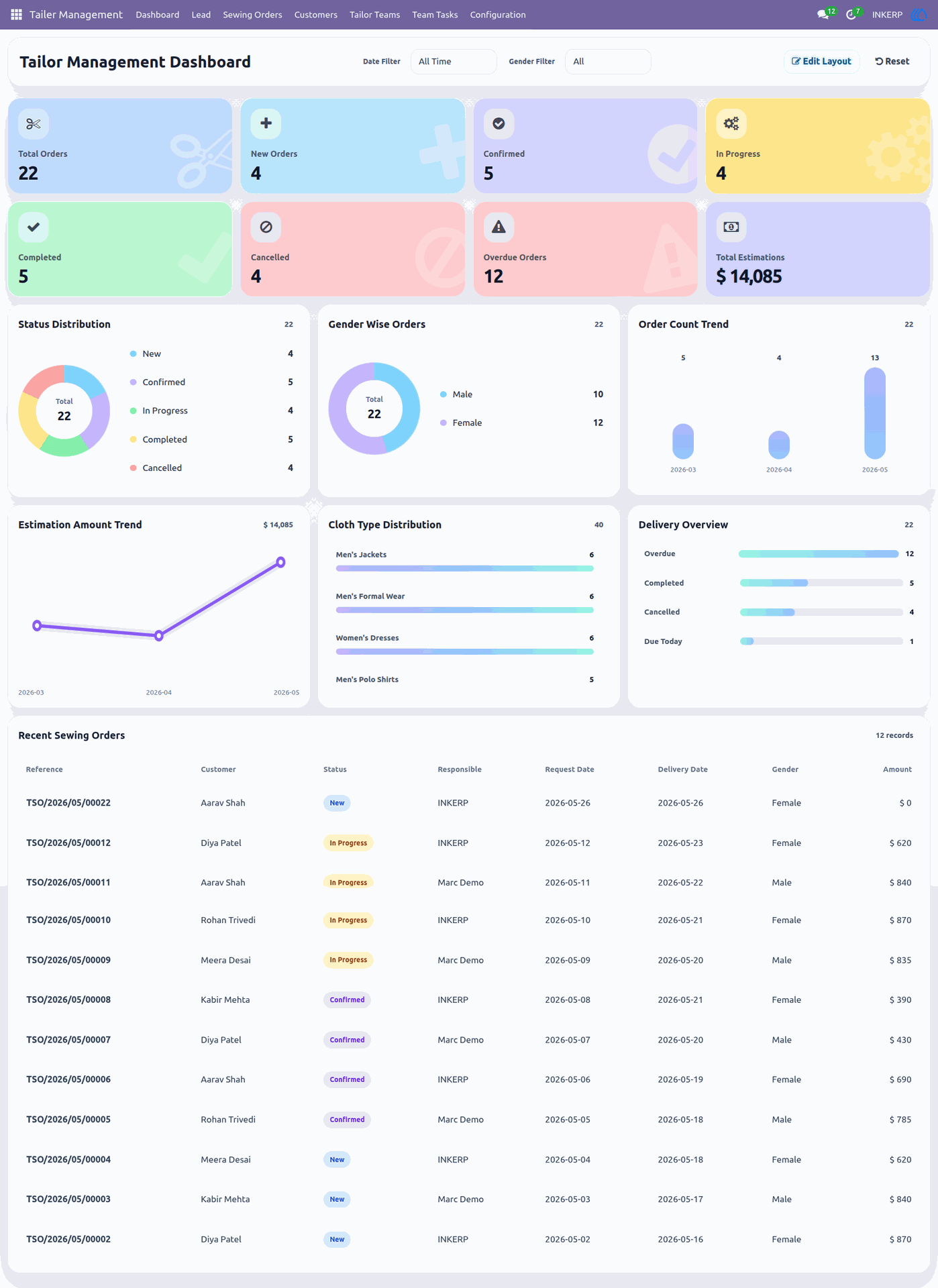The height and width of the screenshot is (1288, 938).
Task: Click the Reference column header
Action: pyautogui.click(x=44, y=769)
